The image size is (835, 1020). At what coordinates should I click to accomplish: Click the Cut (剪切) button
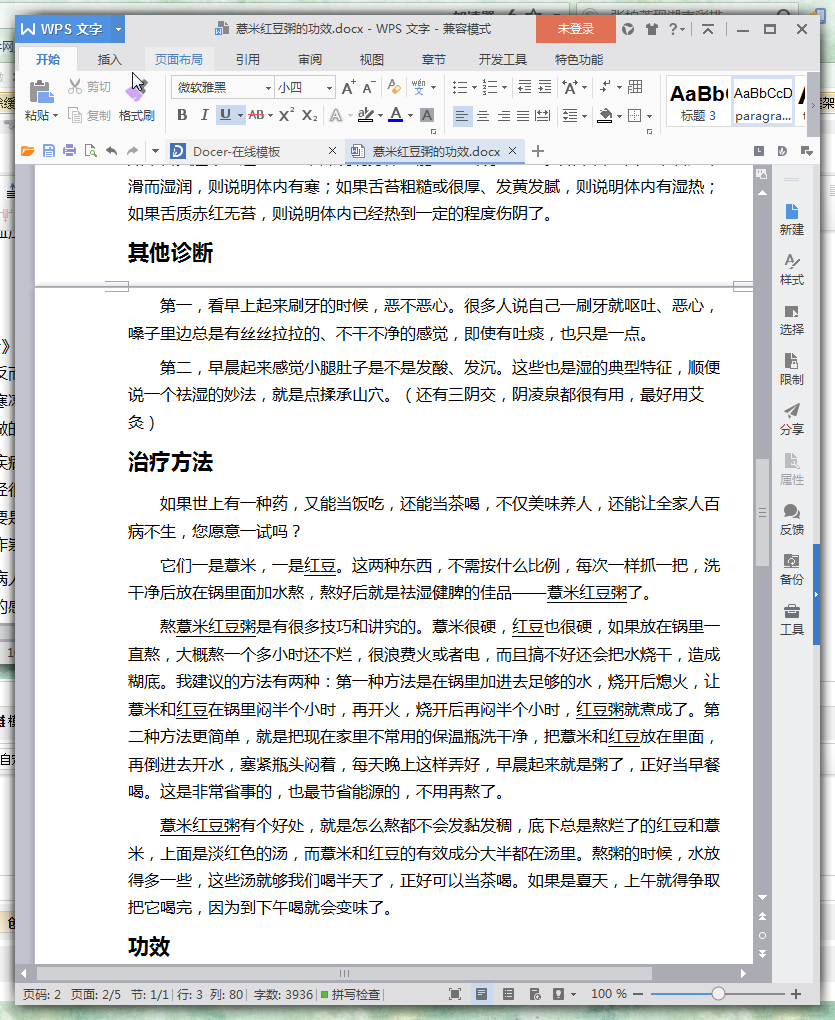pos(90,87)
